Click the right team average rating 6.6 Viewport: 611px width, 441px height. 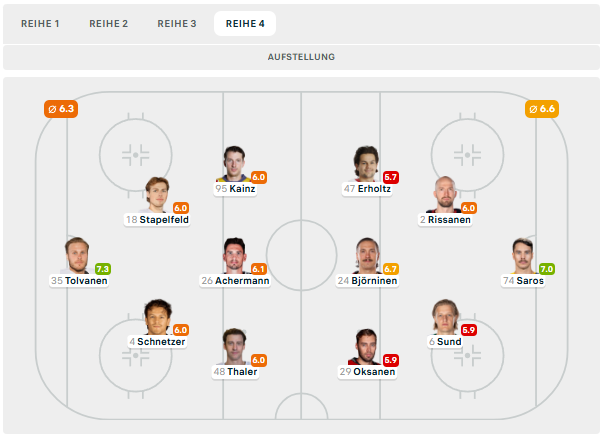pos(541,108)
